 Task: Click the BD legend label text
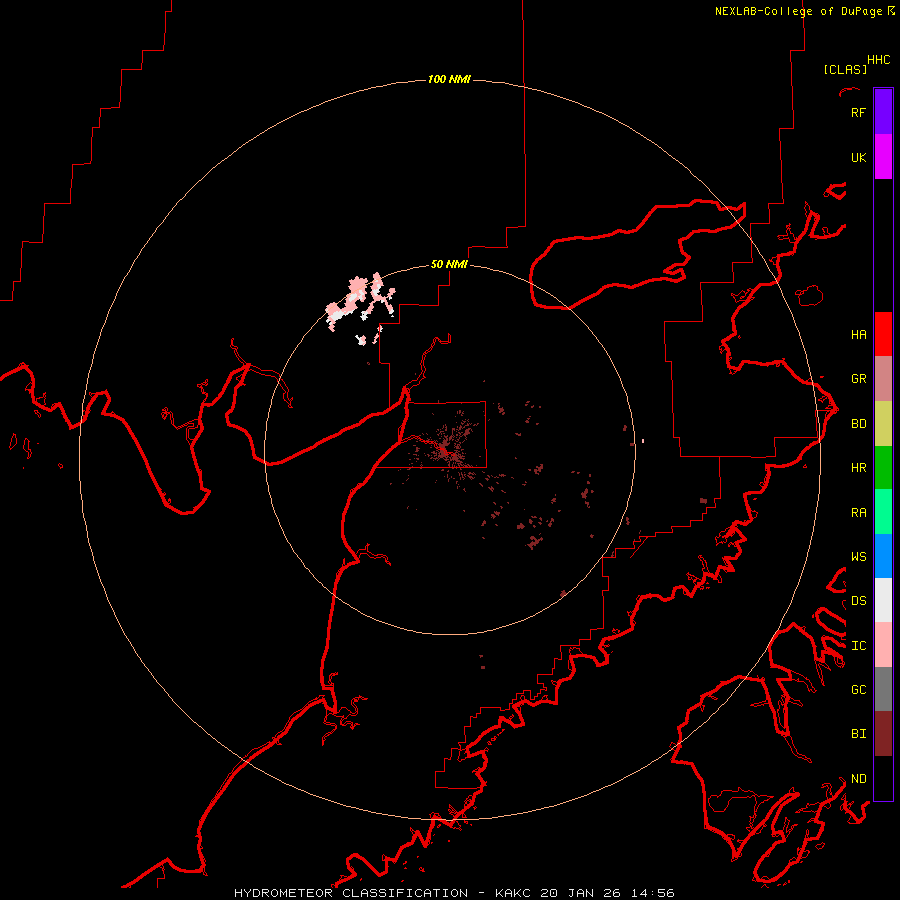858,423
